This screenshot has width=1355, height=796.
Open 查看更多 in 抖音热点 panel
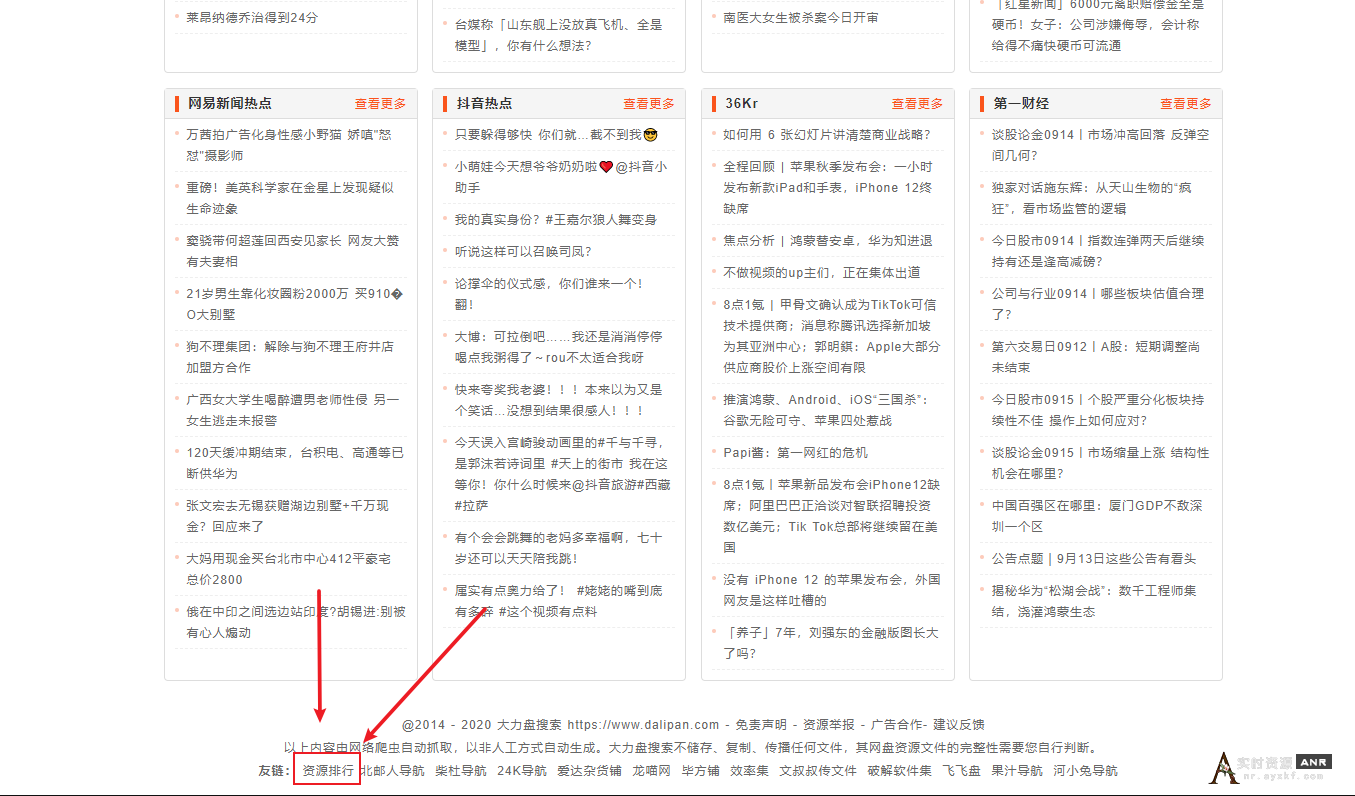pos(649,104)
